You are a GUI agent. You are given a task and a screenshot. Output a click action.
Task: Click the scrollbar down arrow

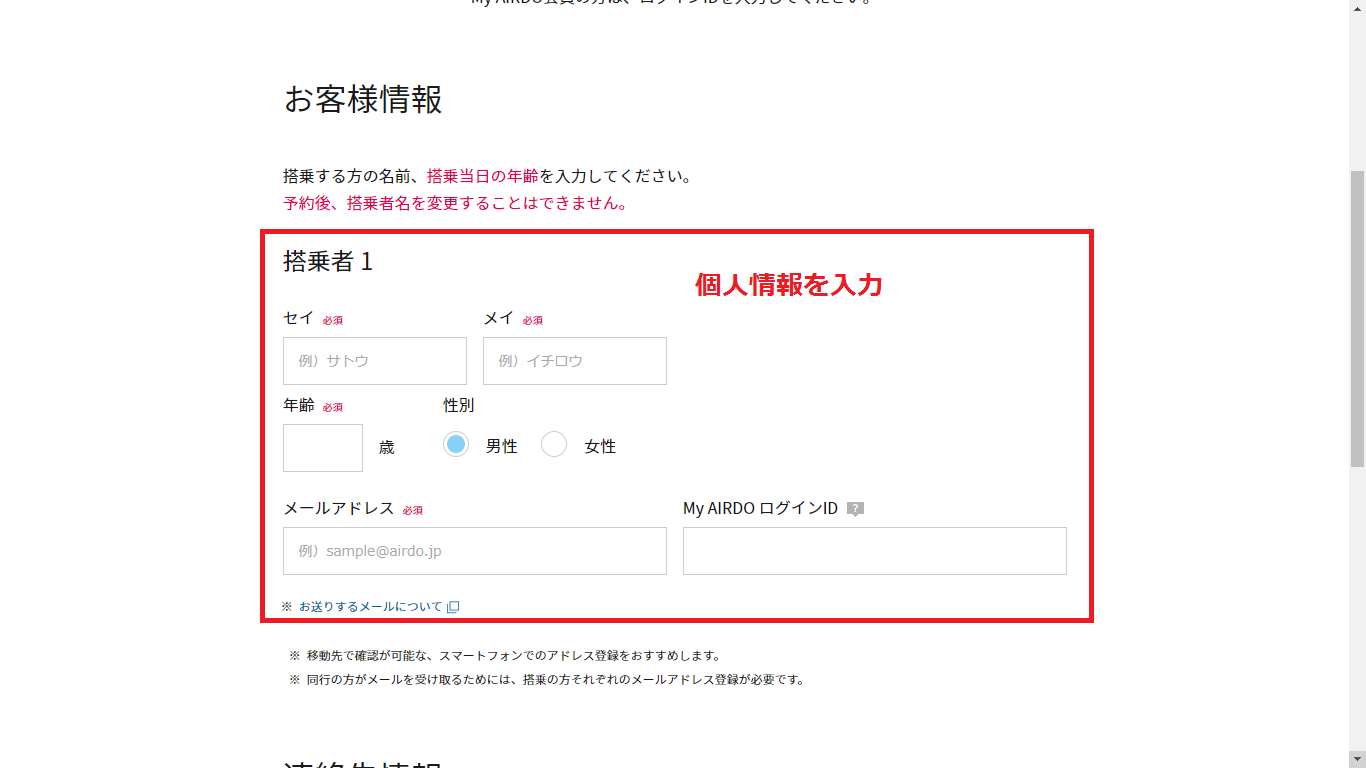pos(1357,759)
